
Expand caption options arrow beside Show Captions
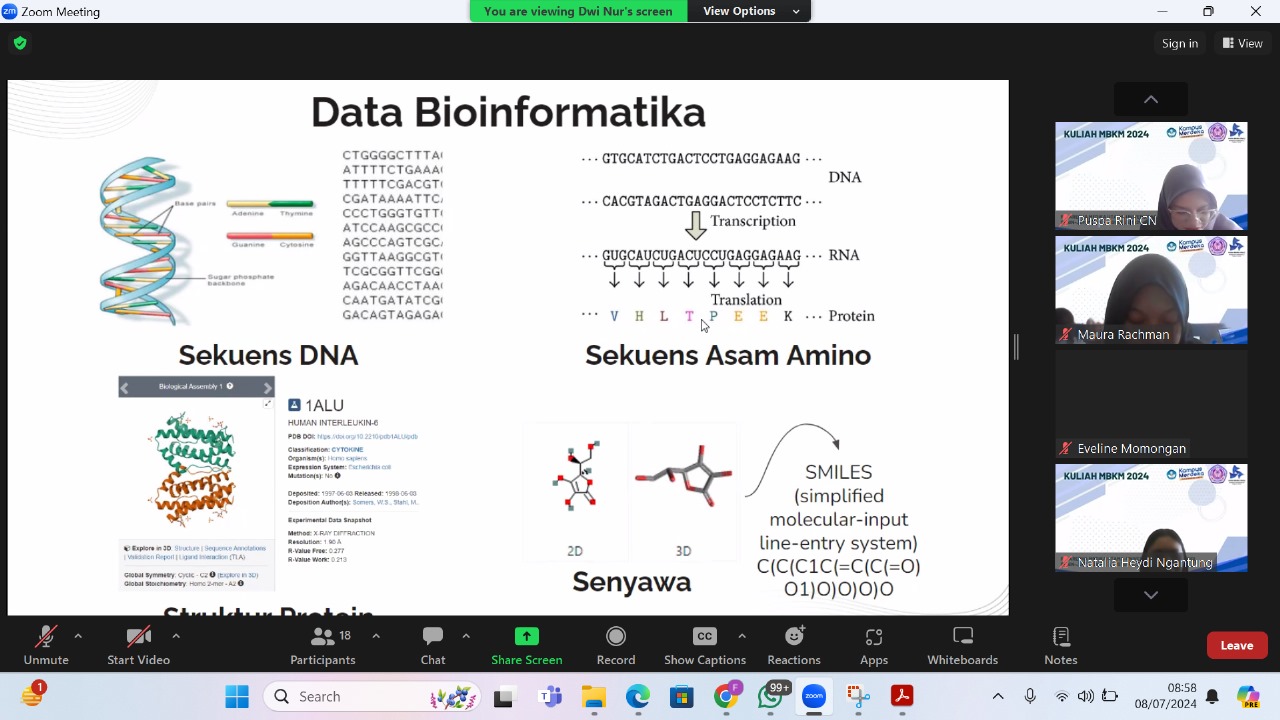(742, 636)
